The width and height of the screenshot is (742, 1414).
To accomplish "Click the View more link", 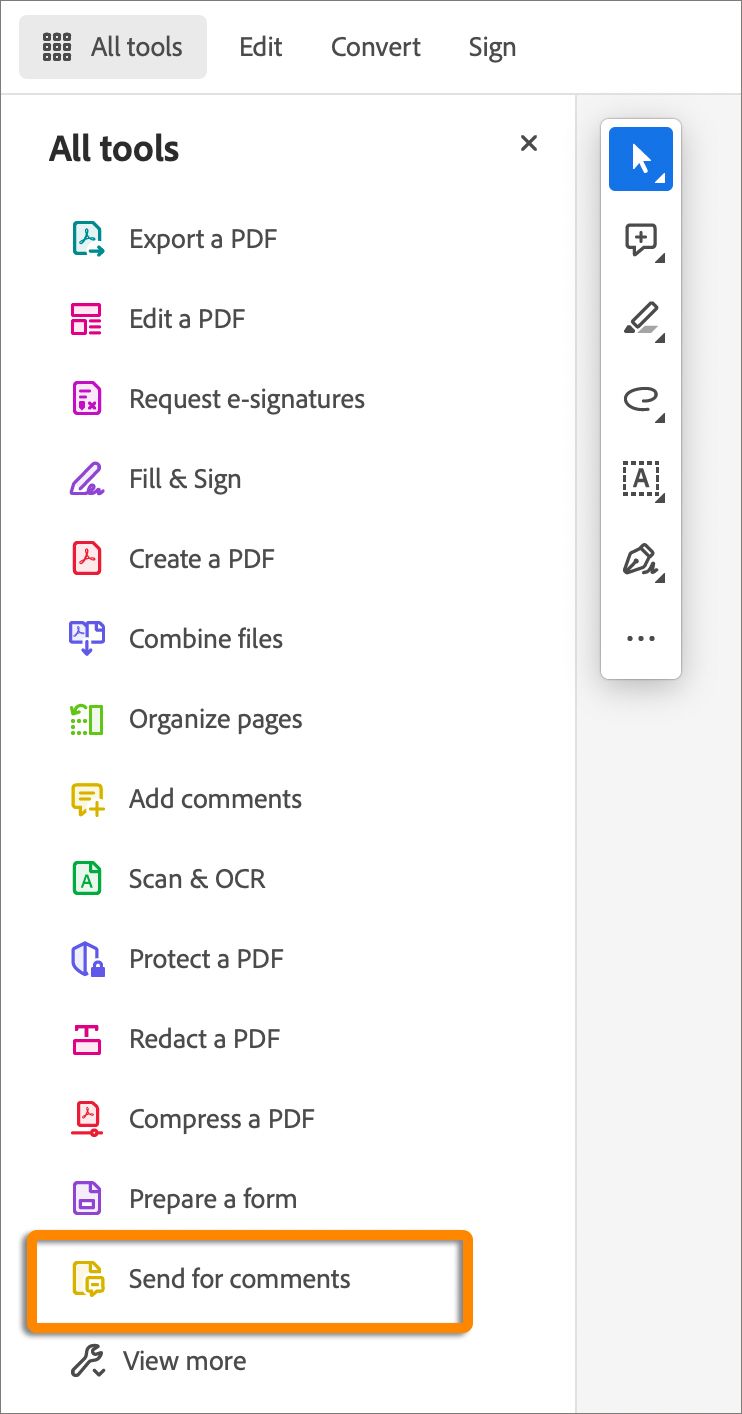I will [x=184, y=1360].
